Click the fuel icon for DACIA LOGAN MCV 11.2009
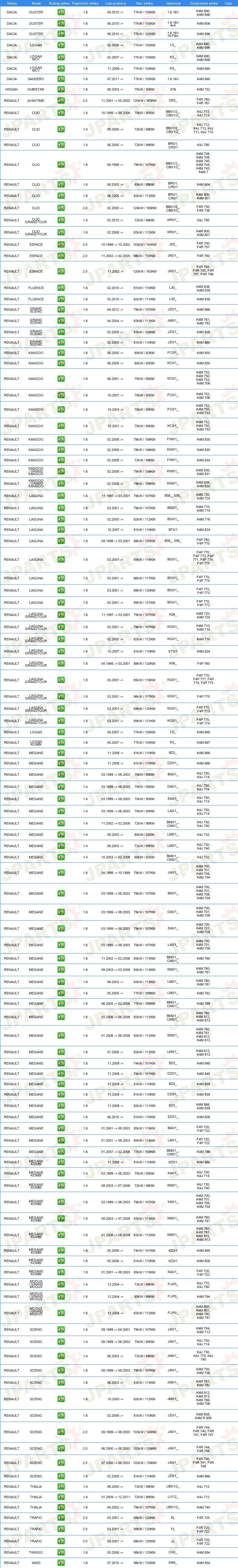 tap(61, 69)
